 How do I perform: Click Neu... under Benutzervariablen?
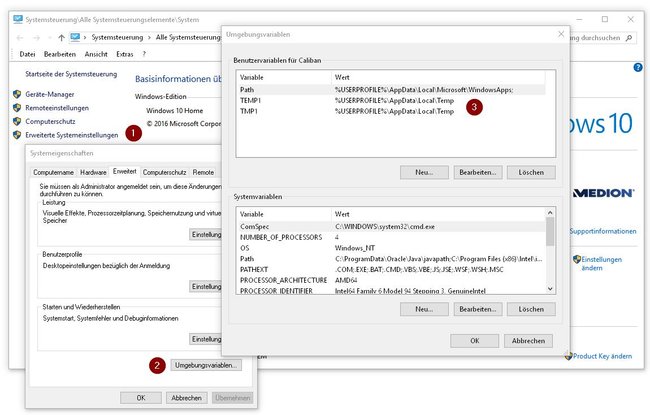point(424,172)
